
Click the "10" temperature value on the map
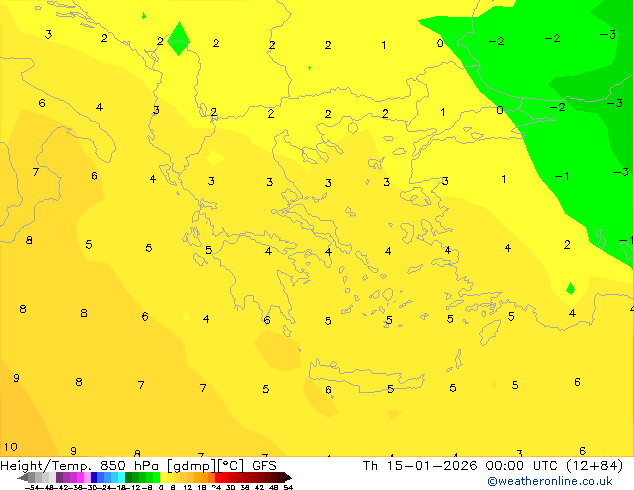[x=11, y=447]
